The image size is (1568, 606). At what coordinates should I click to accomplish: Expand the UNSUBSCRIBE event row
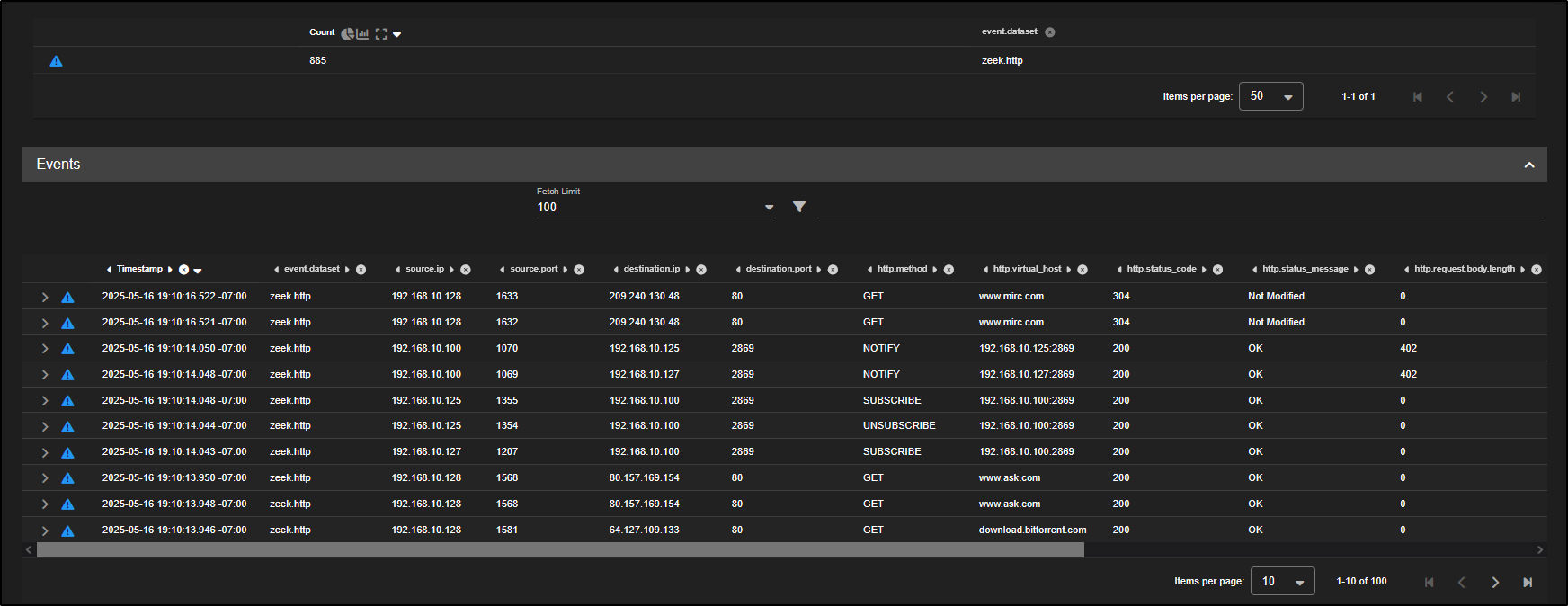point(45,426)
